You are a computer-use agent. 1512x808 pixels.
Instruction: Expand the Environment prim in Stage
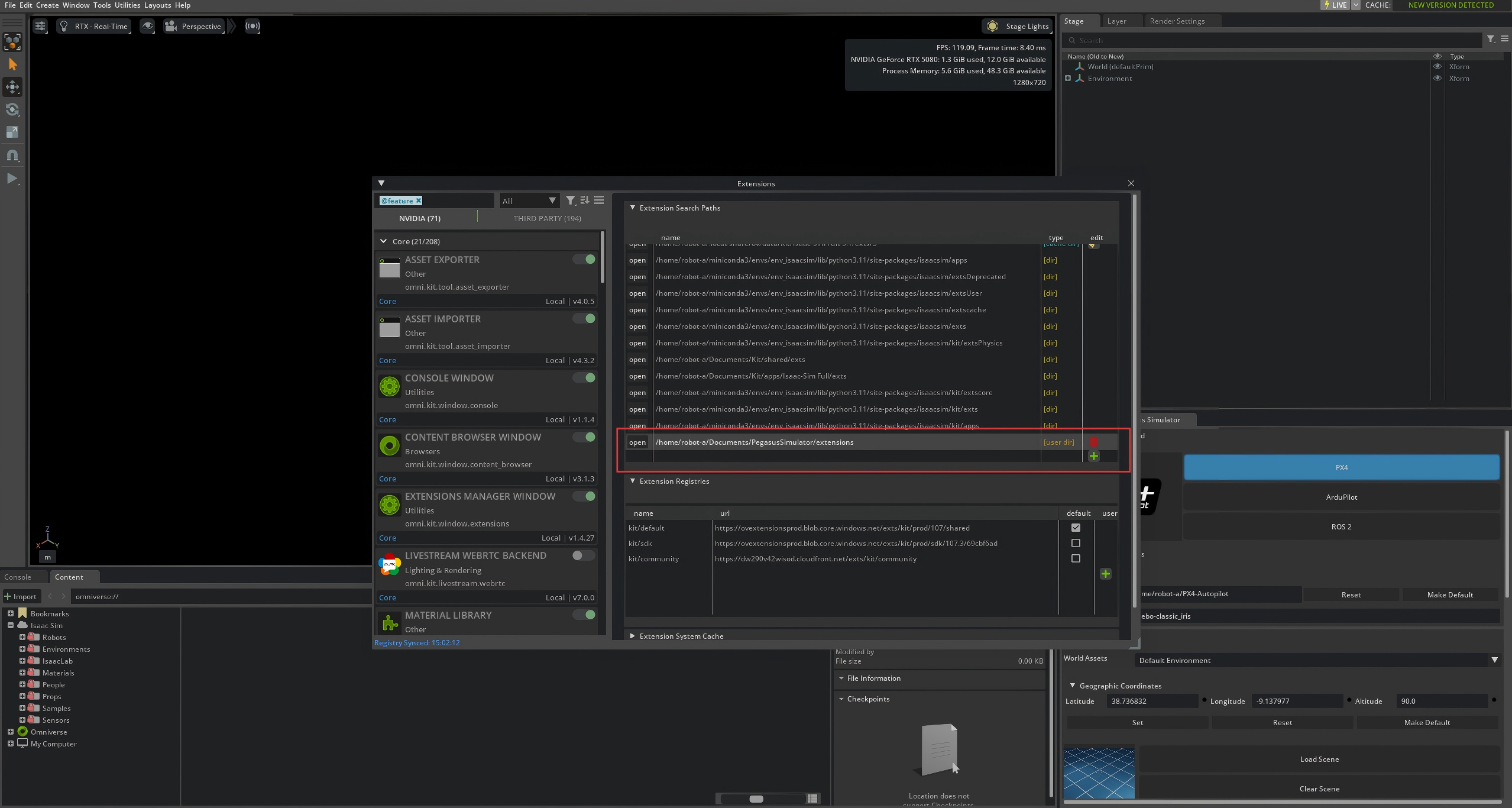click(x=1067, y=78)
